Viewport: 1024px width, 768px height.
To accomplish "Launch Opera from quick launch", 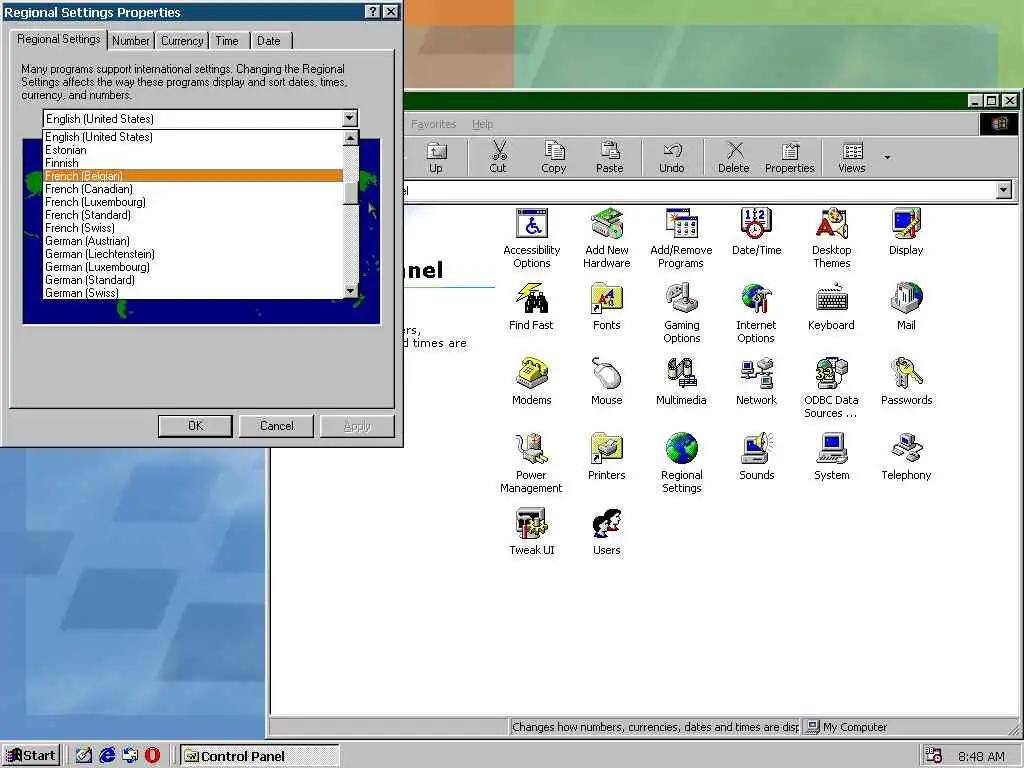I will point(152,756).
